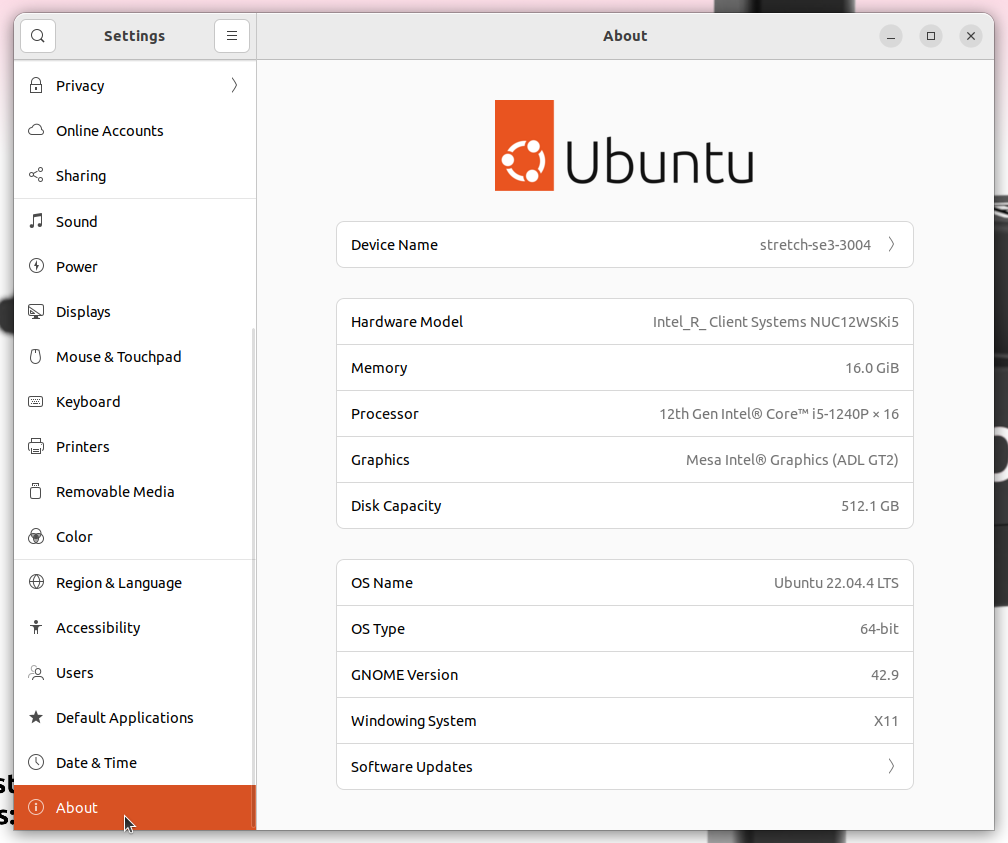Viewport: 1008px width, 843px height.
Task: Click Intel_R_ Client Systems NUC12WSKi5 text
Action: tap(776, 322)
